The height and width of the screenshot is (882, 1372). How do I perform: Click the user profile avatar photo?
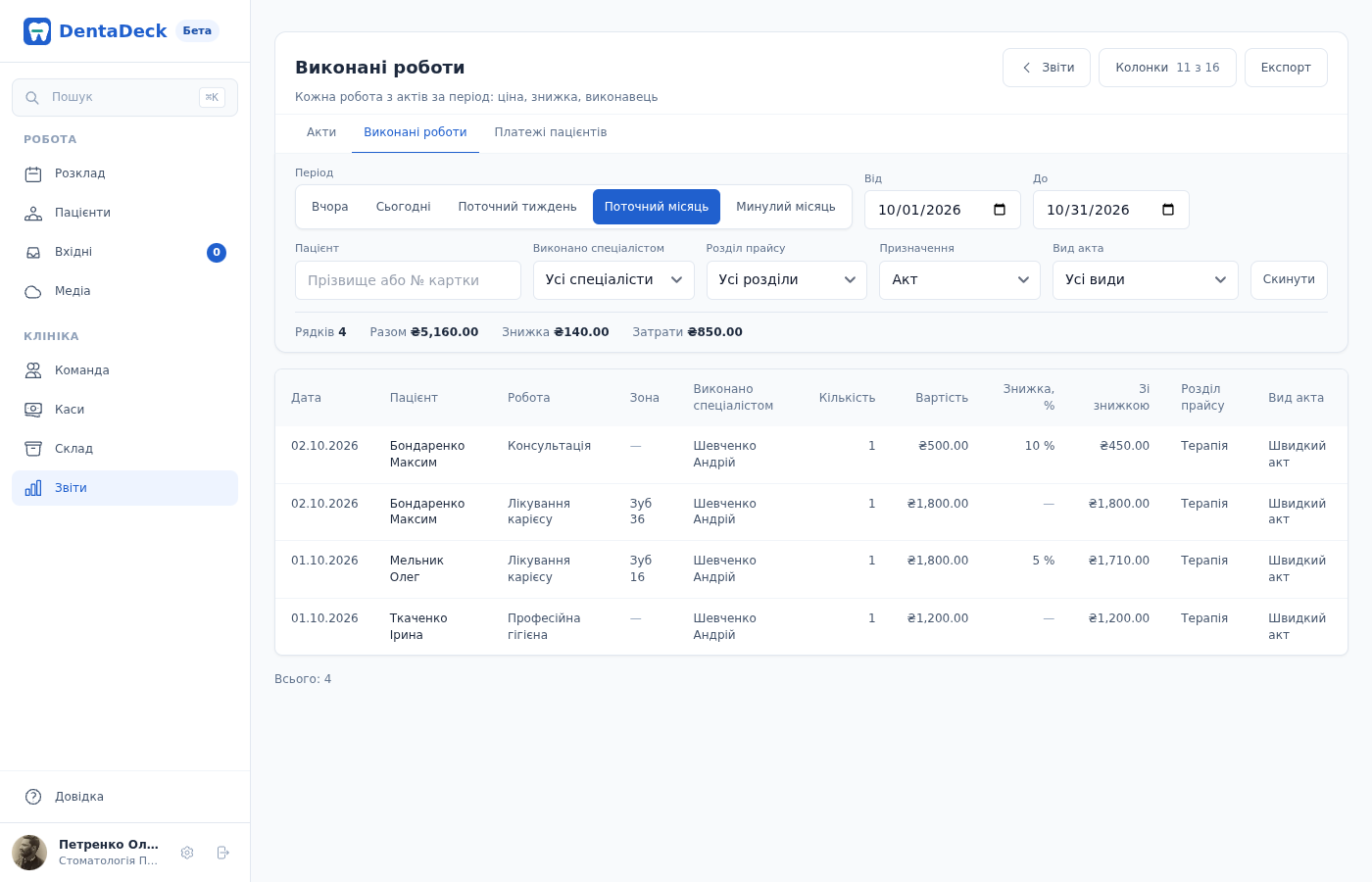(29, 853)
